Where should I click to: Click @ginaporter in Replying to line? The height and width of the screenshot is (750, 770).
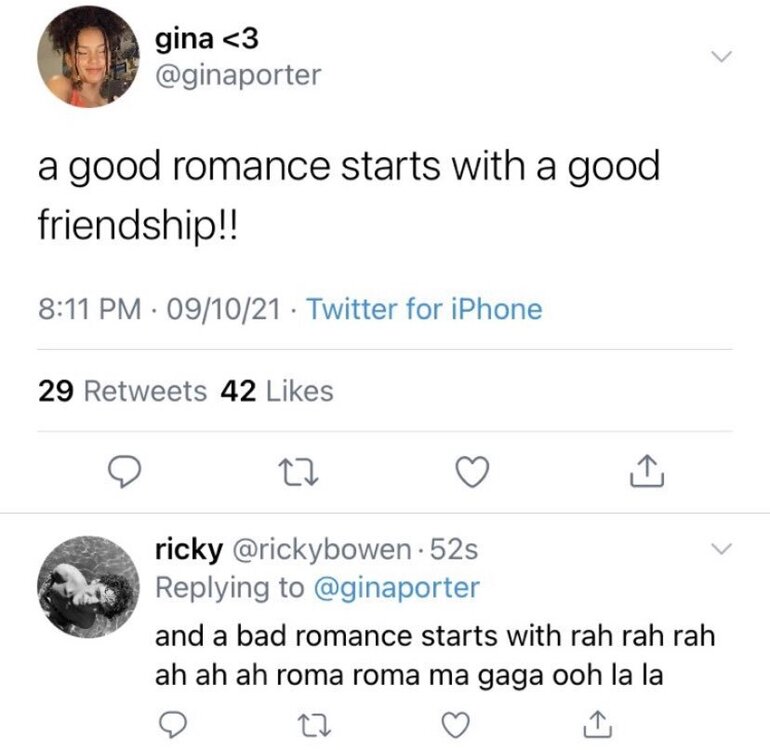point(397,588)
